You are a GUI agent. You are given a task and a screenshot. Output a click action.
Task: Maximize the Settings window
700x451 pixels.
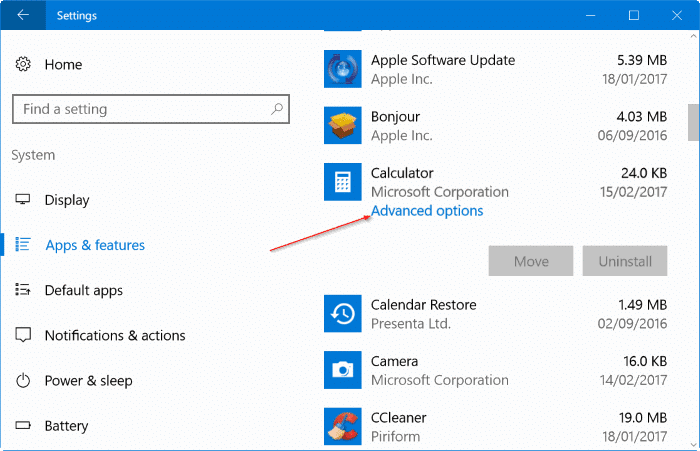[x=633, y=15]
